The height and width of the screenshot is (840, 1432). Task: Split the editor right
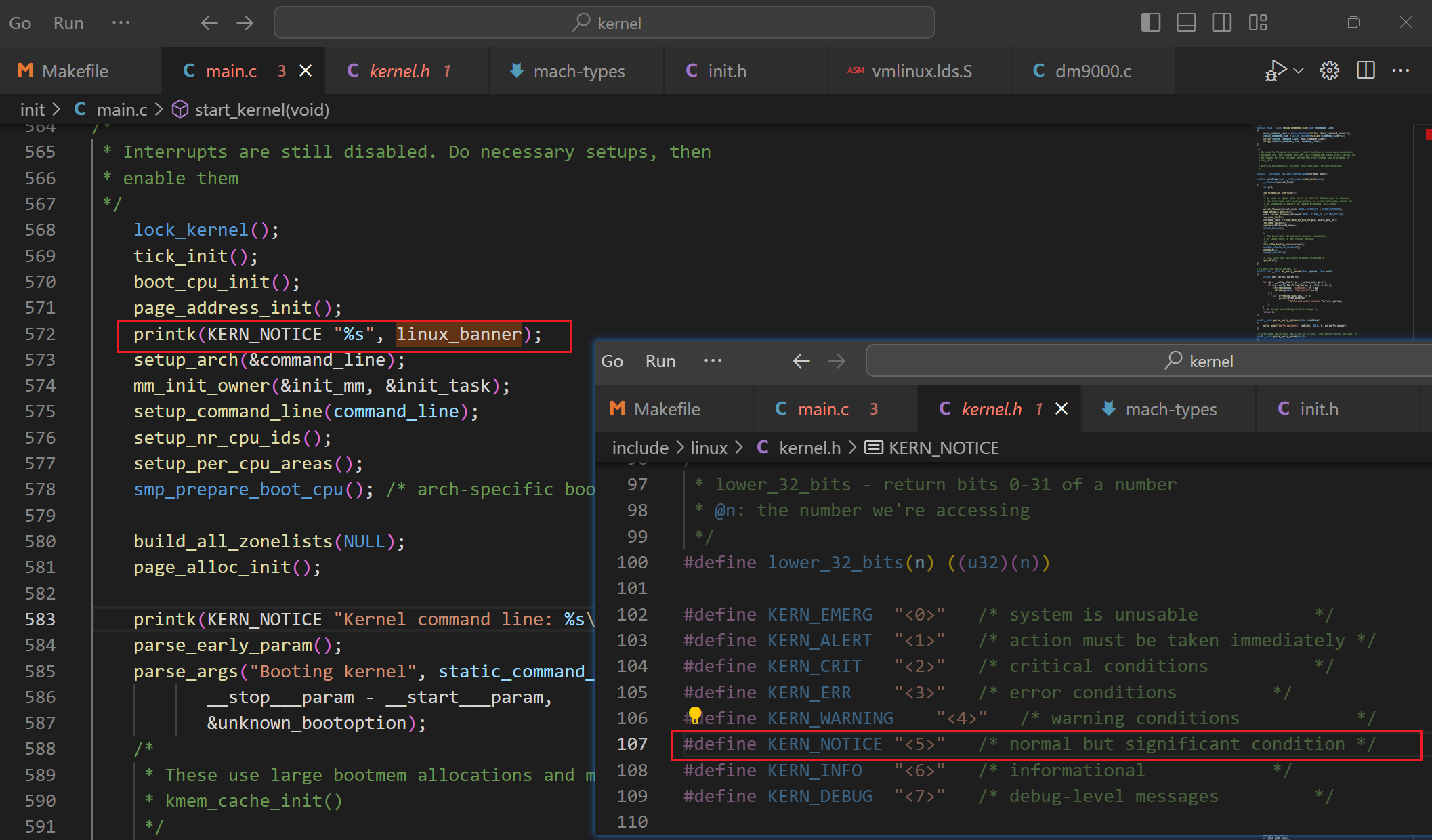(x=1366, y=70)
